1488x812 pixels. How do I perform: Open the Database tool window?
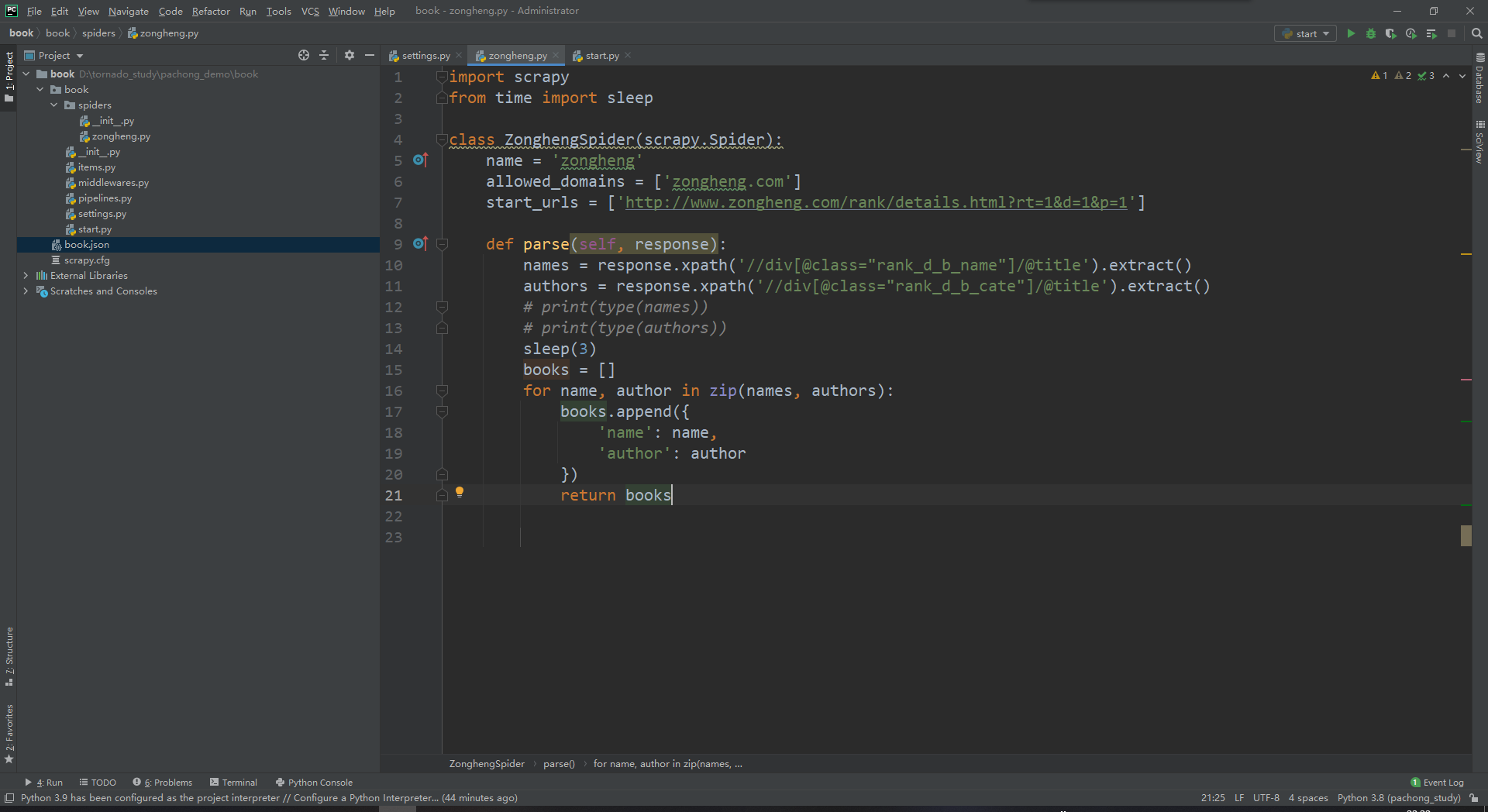coord(1479,77)
